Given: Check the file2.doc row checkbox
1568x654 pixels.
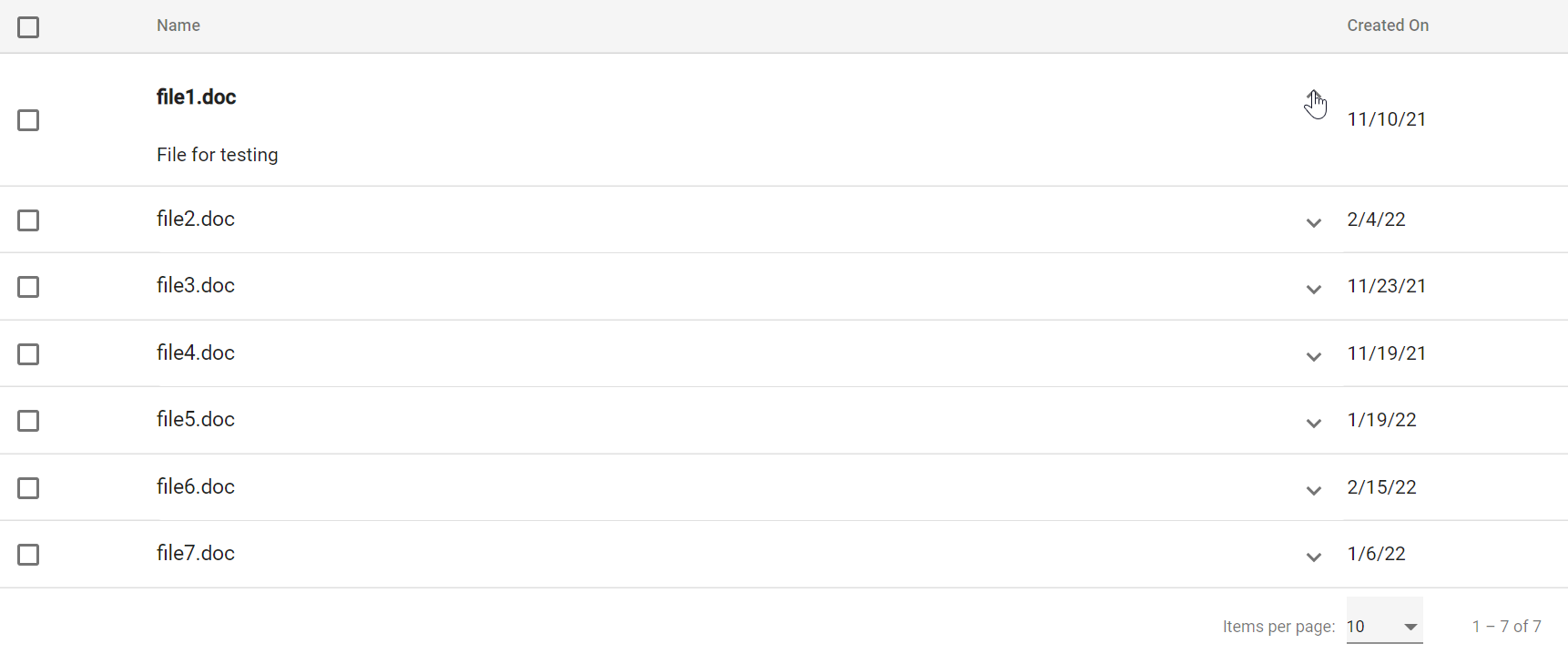Looking at the screenshot, I should click(28, 220).
